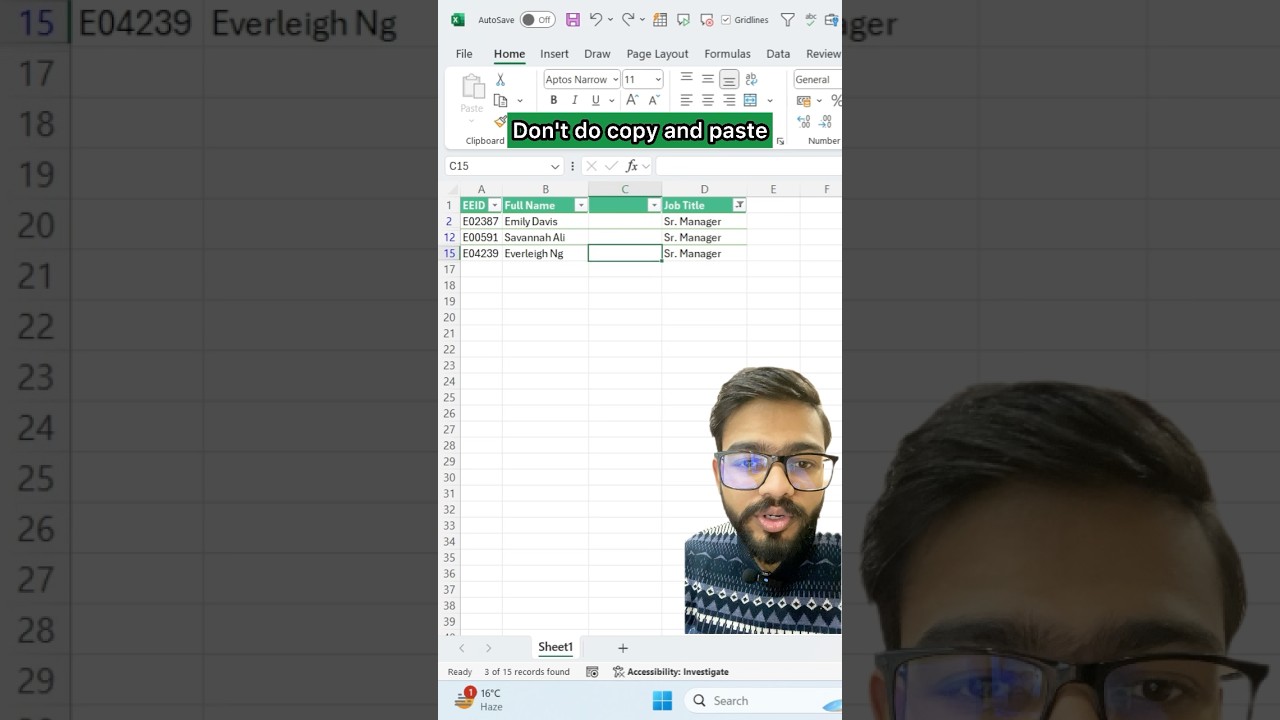Click the Insert Function fx button

pos(632,166)
